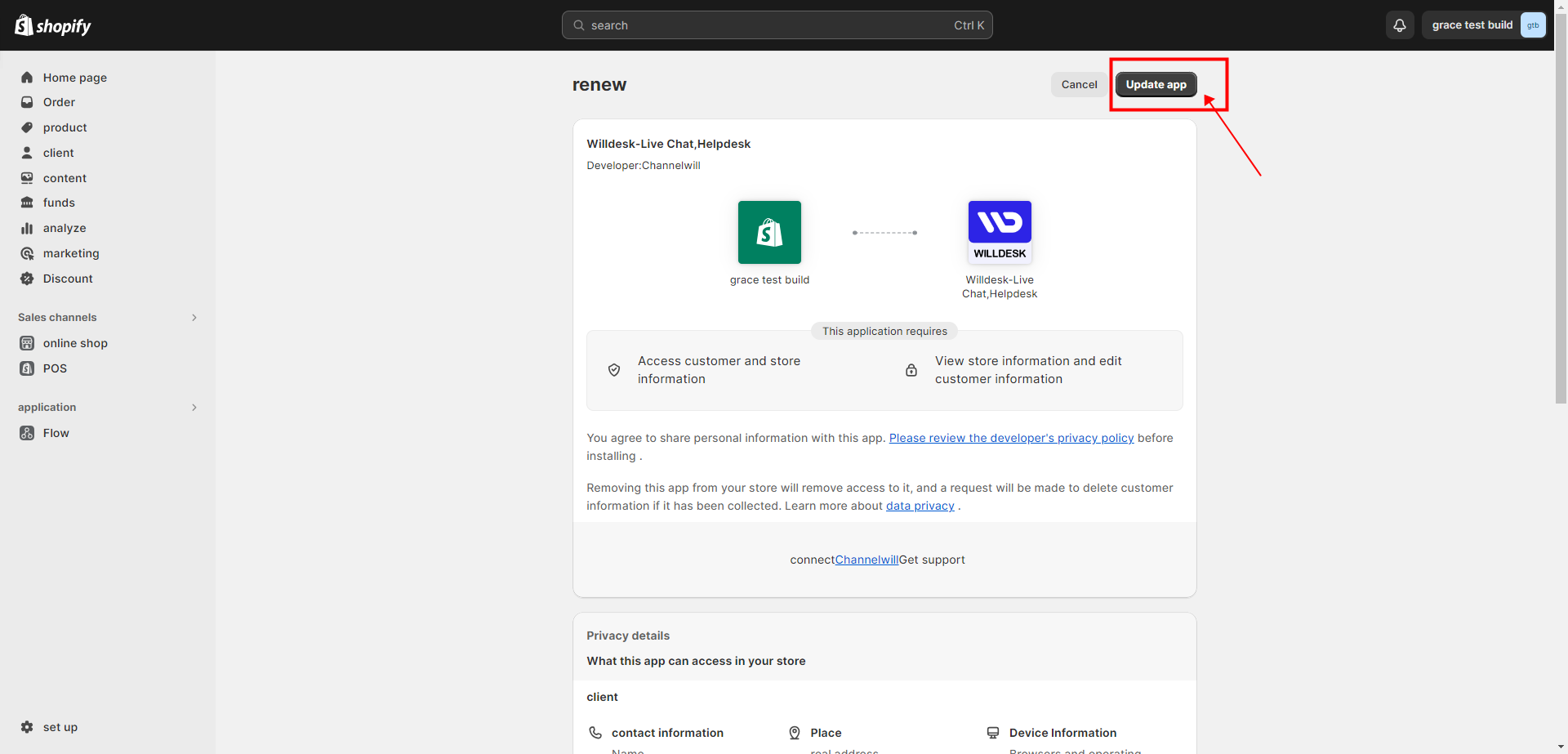Expand the Sales channels chevron

coord(194,318)
